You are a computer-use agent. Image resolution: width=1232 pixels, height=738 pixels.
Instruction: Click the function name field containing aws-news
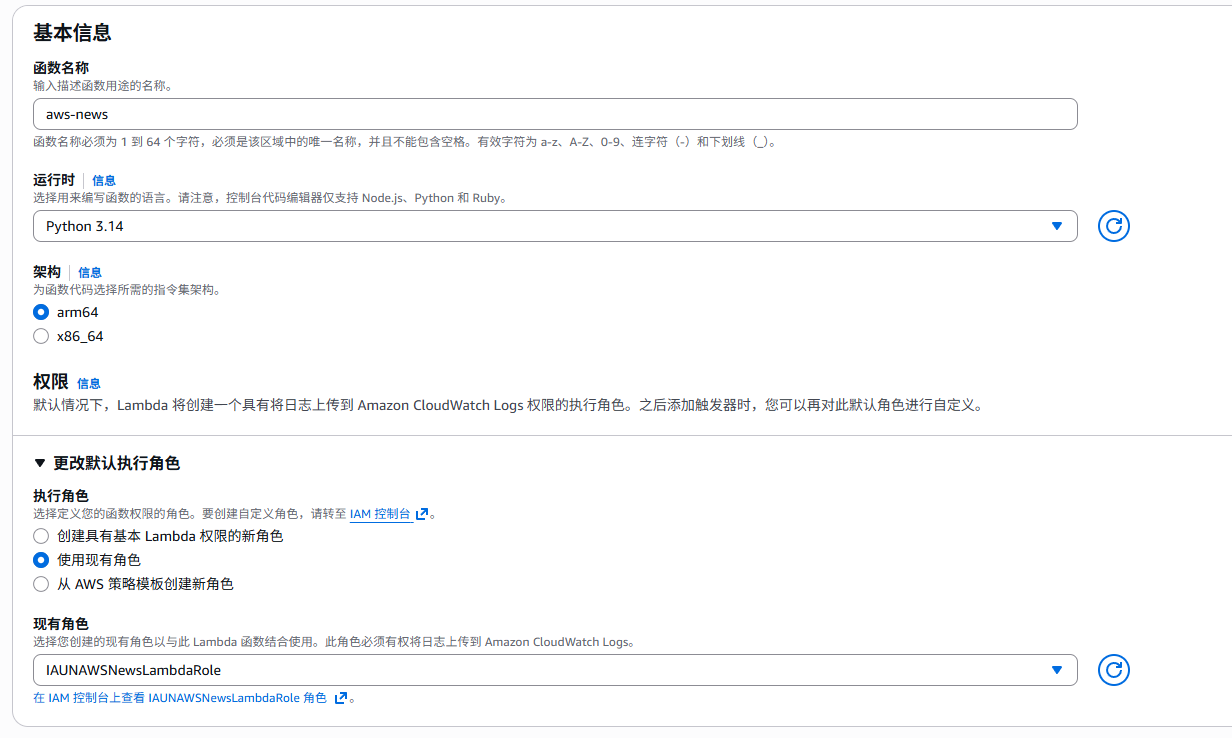(555, 114)
